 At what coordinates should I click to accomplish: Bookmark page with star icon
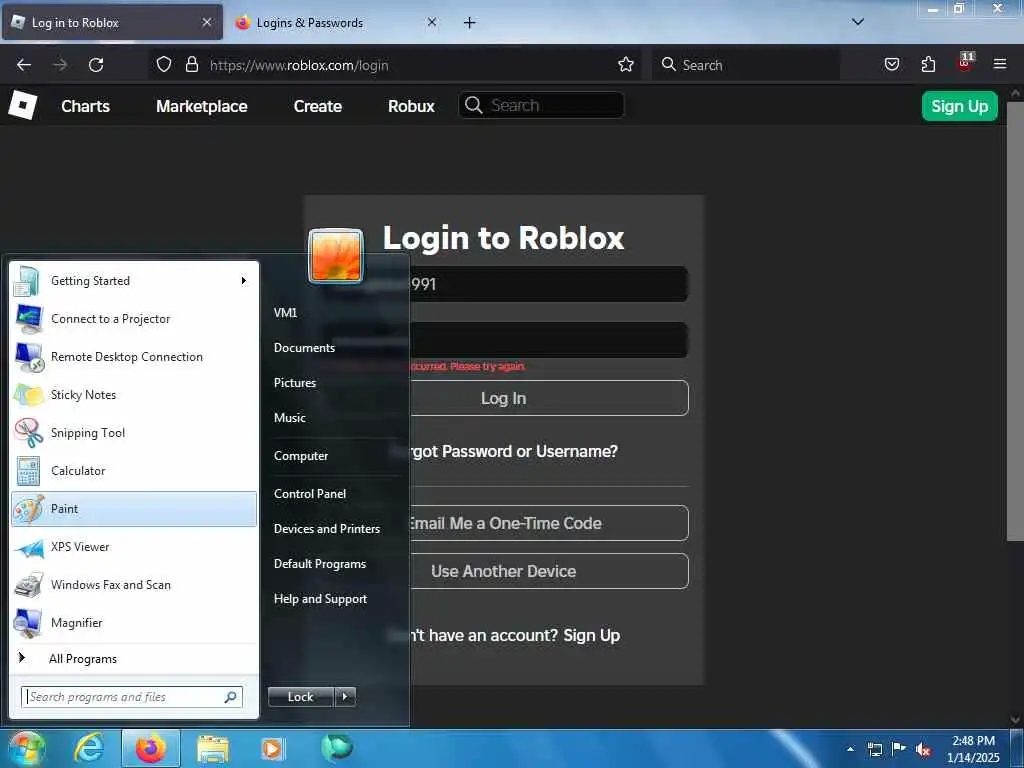626,64
